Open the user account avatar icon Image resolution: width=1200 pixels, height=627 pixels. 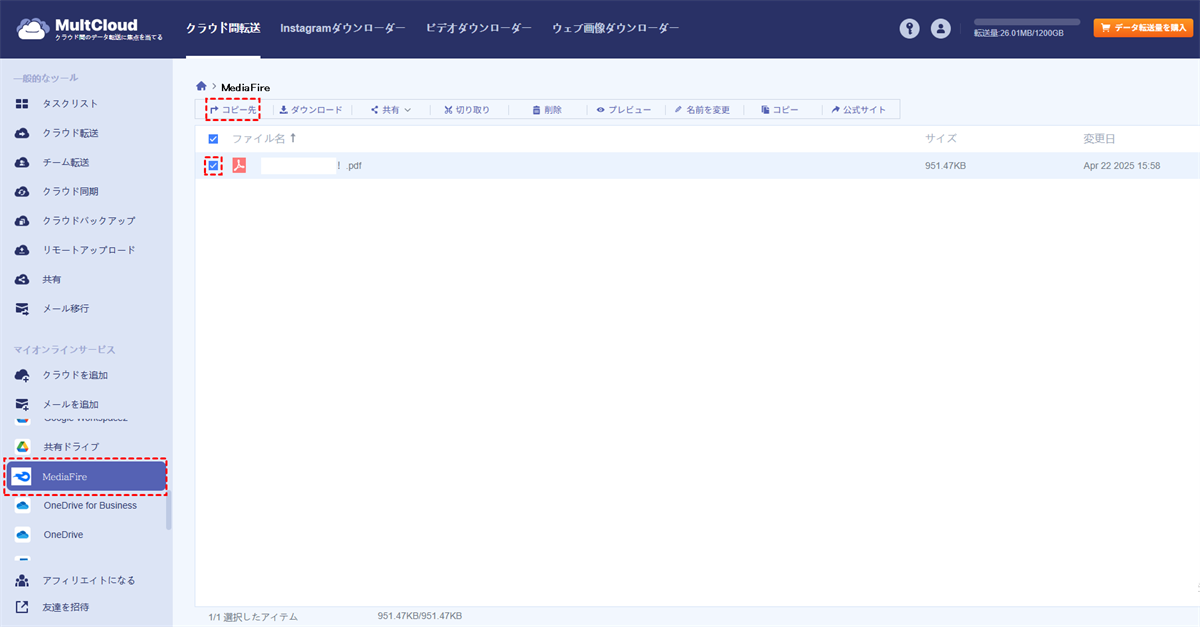[941, 29]
